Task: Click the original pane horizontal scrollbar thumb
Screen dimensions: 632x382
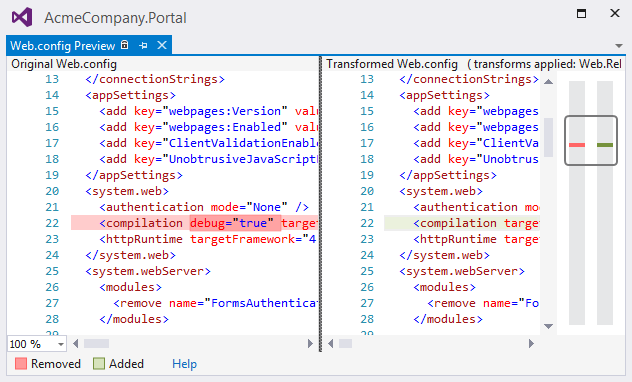Action: (x=96, y=344)
